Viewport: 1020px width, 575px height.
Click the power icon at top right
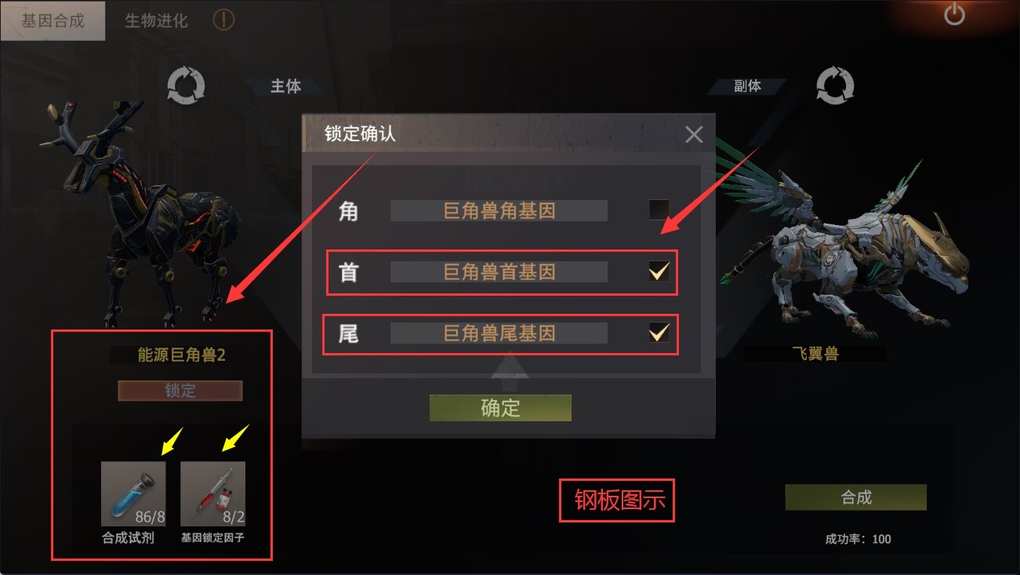[x=954, y=14]
